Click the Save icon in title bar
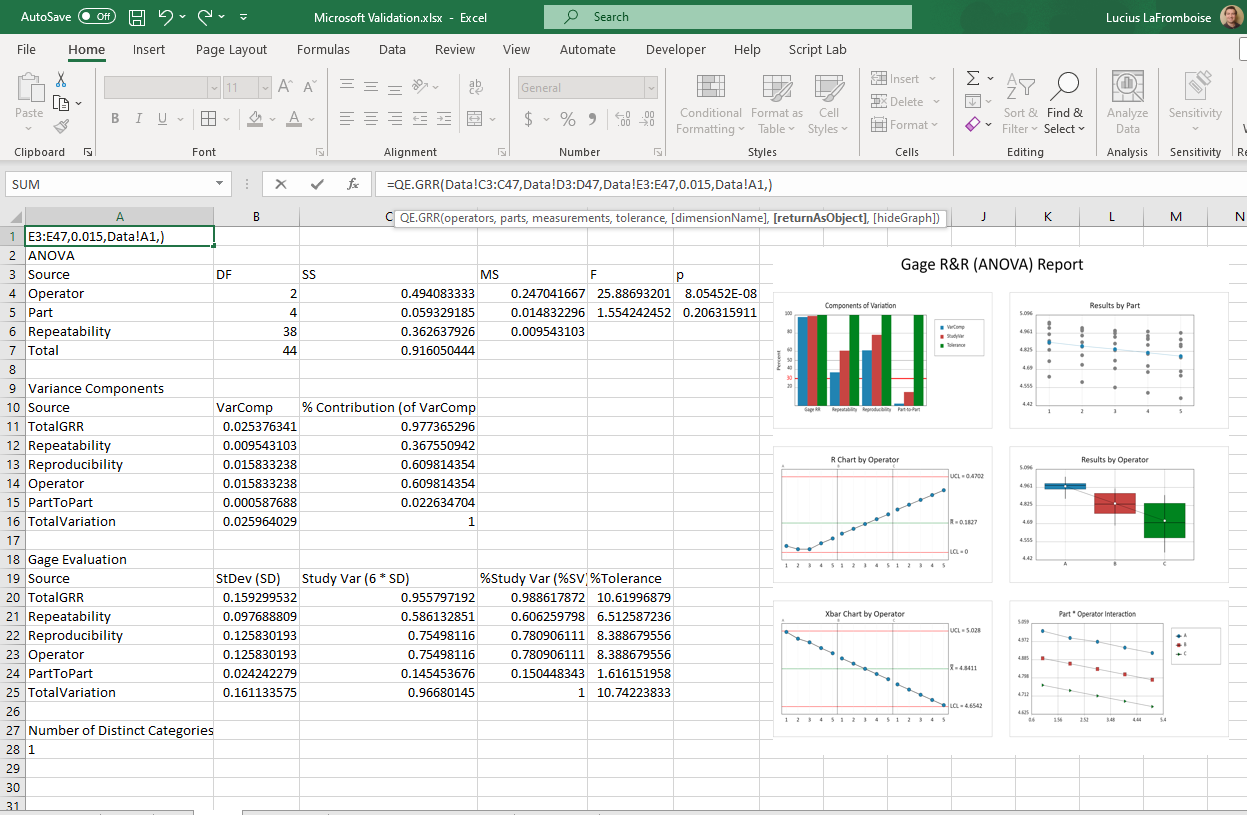Image resolution: width=1247 pixels, height=815 pixels. (137, 17)
